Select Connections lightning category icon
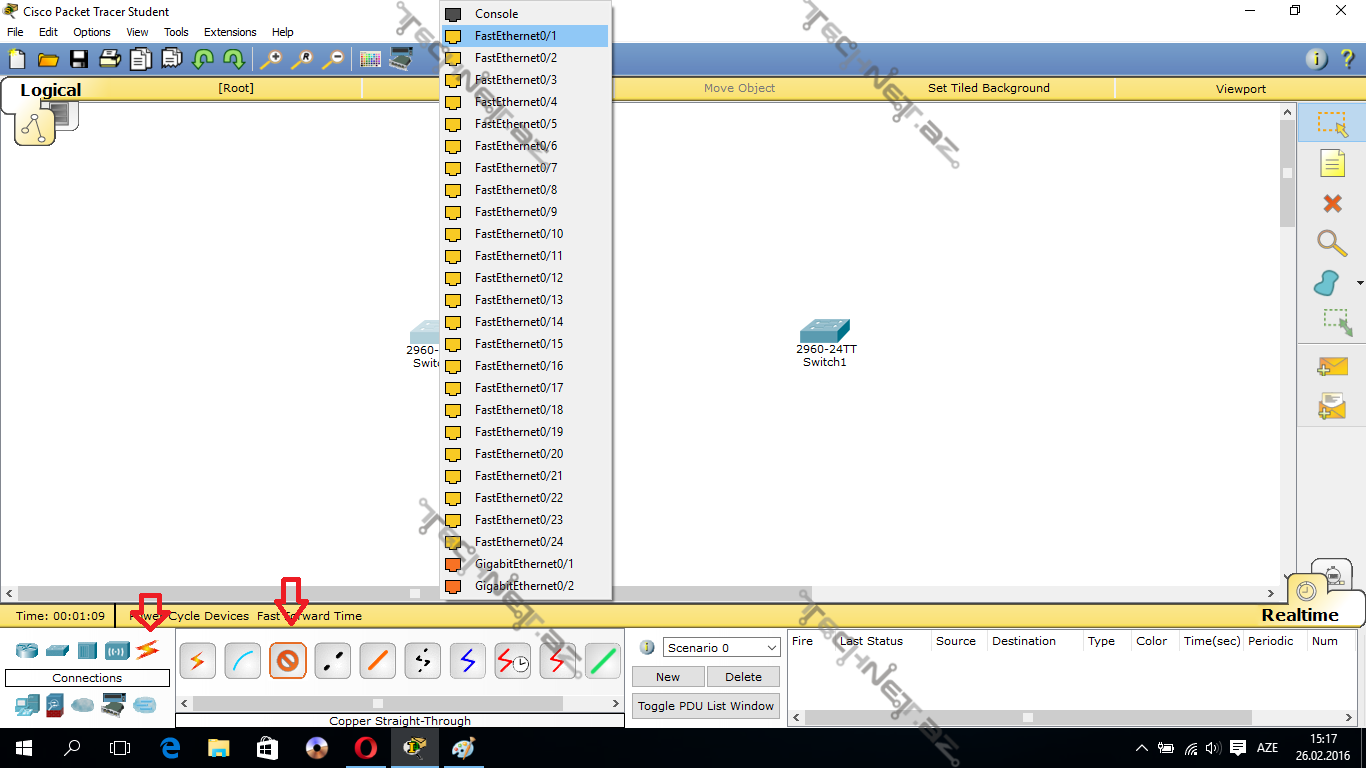This screenshot has width=1366, height=768. [x=148, y=650]
